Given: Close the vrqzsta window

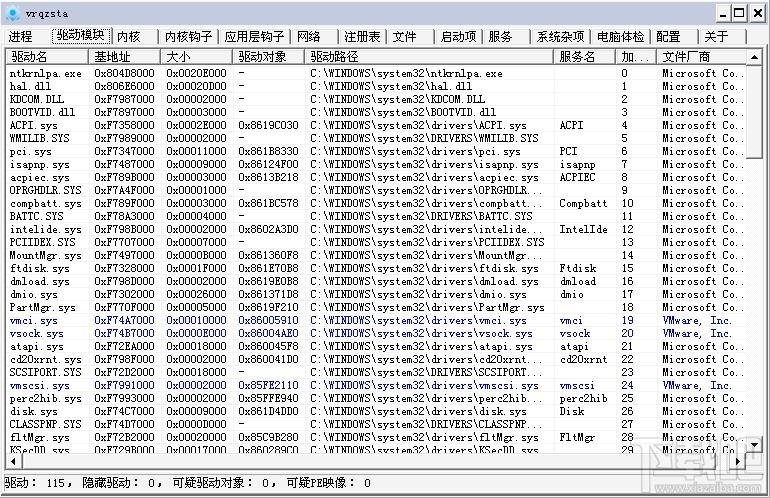Looking at the screenshot, I should (758, 14).
